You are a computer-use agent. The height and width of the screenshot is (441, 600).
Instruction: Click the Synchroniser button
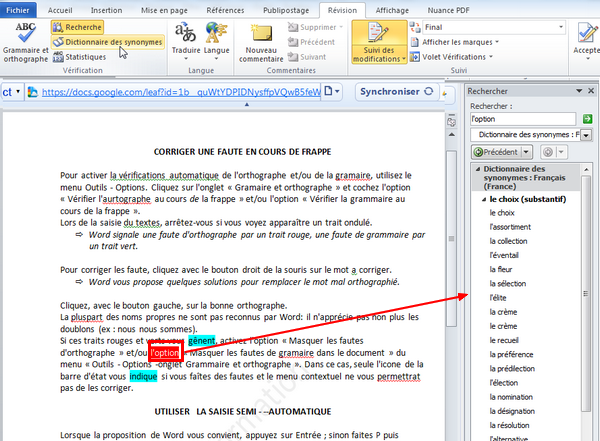point(396,91)
